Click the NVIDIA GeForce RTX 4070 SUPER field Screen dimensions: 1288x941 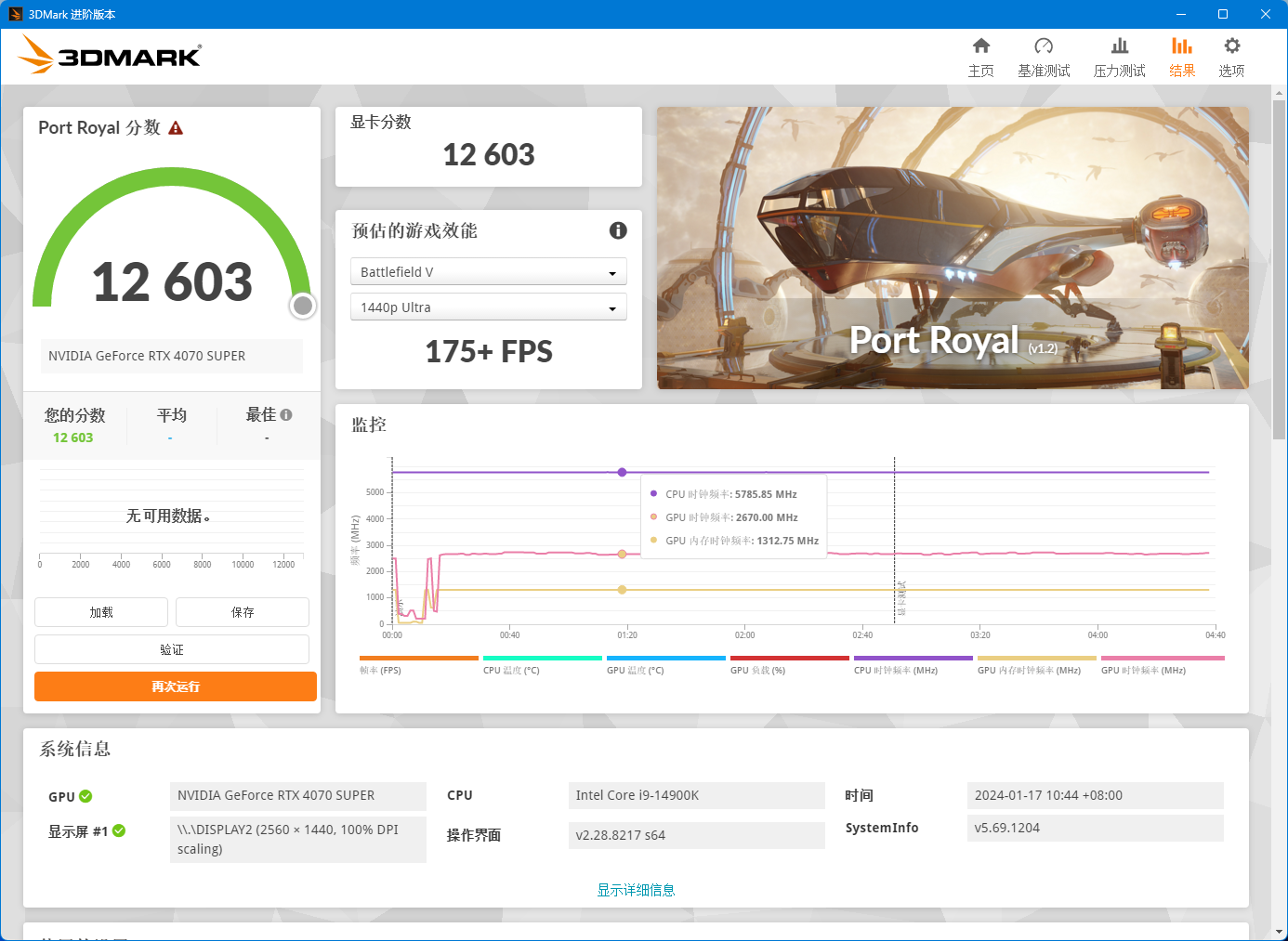coord(171,356)
